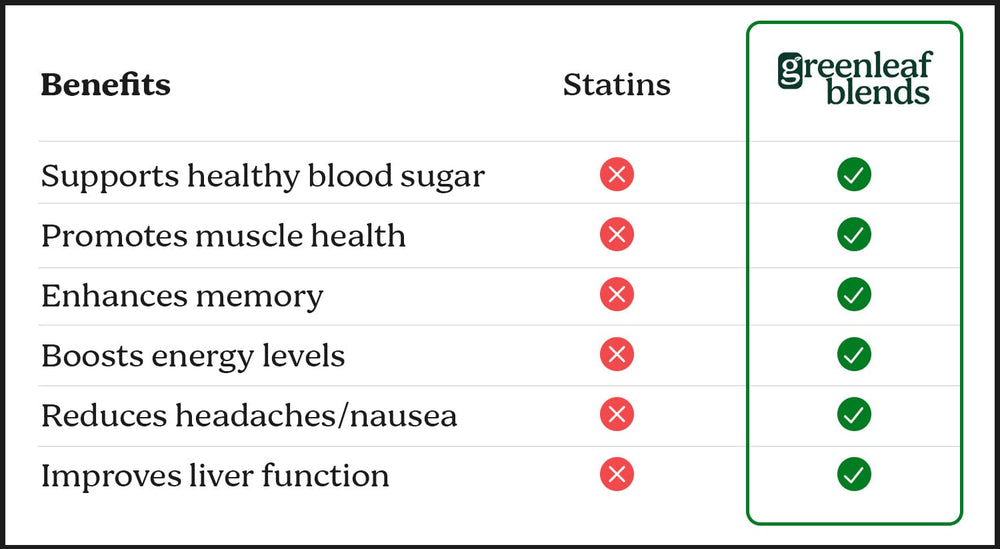1000x549 pixels.
Task: Click the red X for Enhances memory
Action: click(617, 295)
